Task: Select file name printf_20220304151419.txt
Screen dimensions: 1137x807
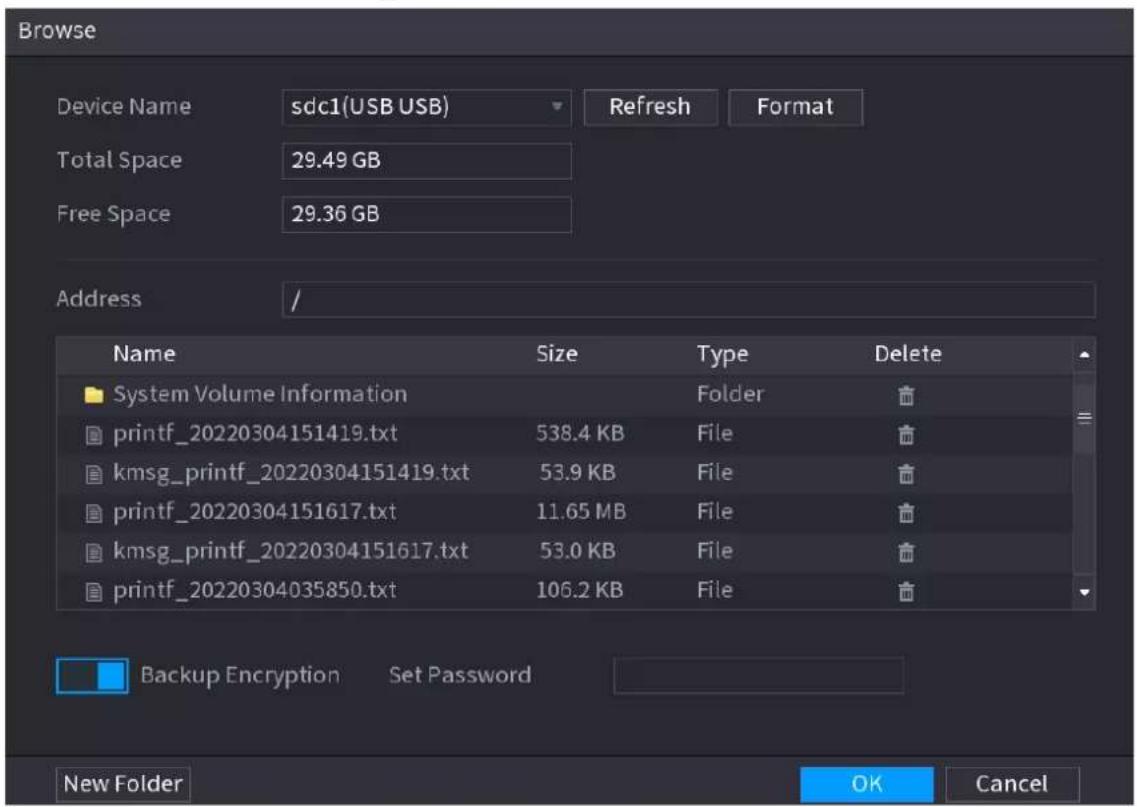Action: pyautogui.click(x=255, y=434)
